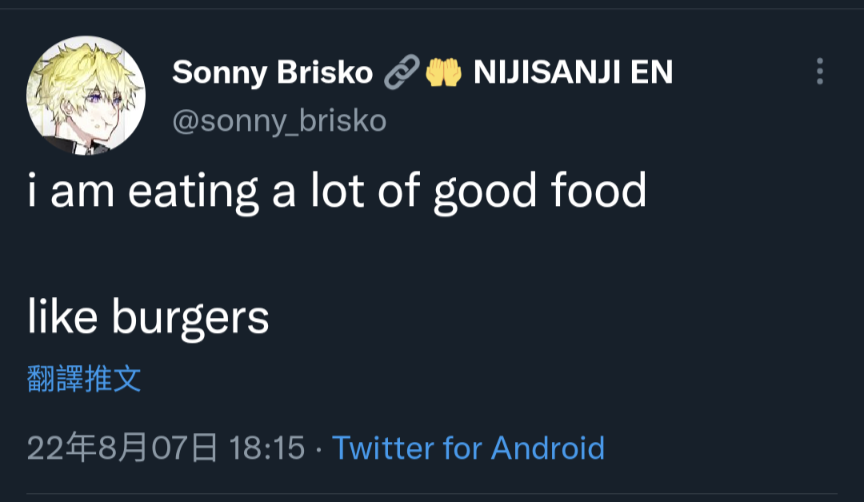Click the palms-up hands emoji in name
The height and width of the screenshot is (502, 864).
[443, 72]
